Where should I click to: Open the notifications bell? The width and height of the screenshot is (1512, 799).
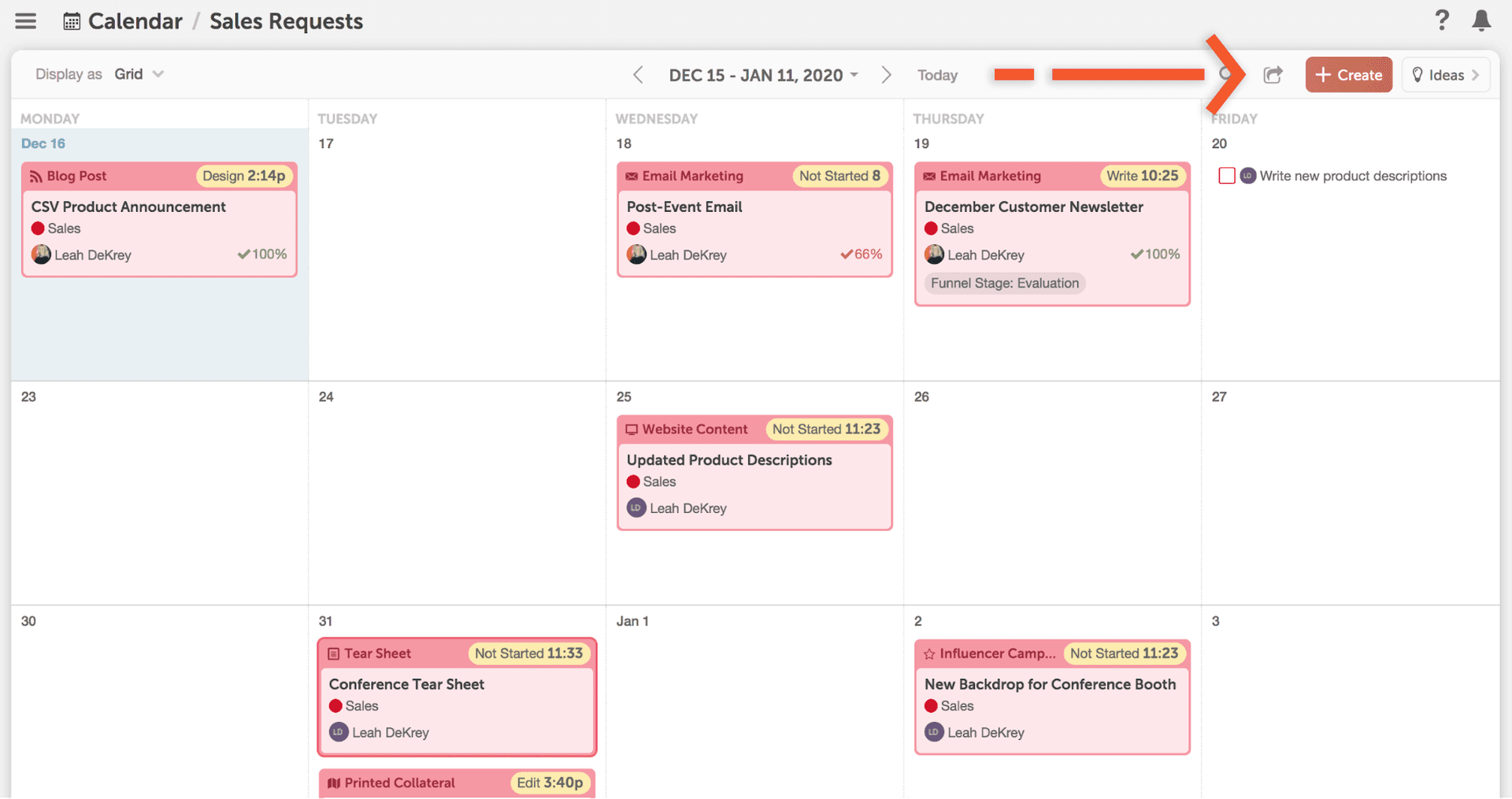[1481, 20]
